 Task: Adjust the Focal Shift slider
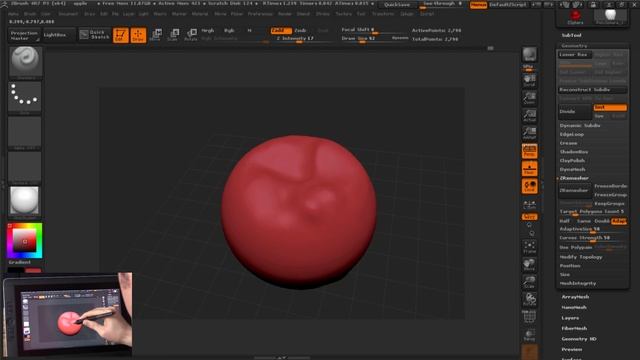pyautogui.click(x=371, y=30)
